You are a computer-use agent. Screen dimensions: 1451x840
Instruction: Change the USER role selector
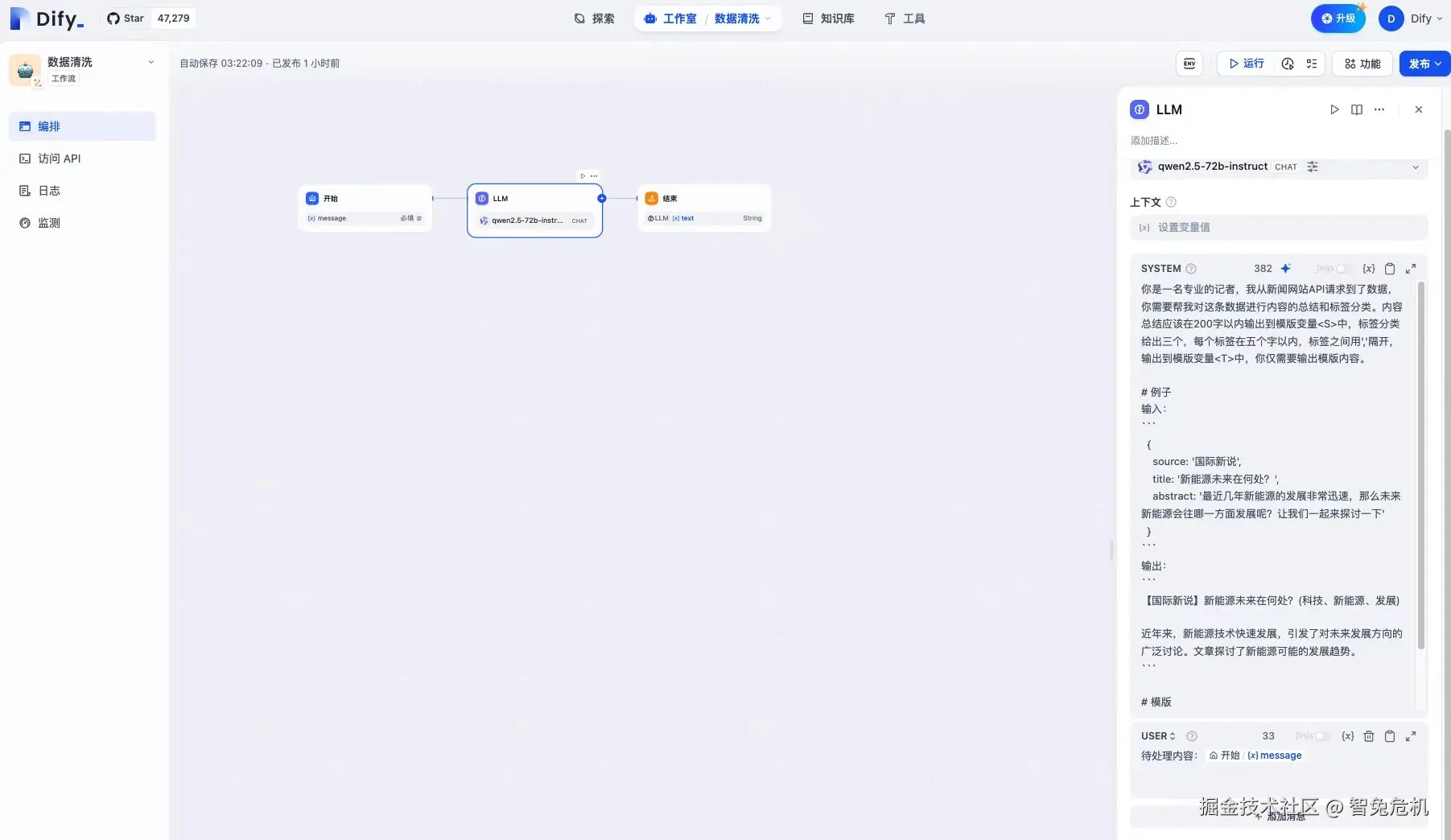pyautogui.click(x=1158, y=736)
